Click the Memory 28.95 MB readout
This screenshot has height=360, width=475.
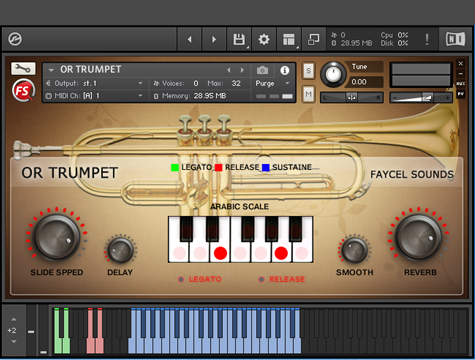click(190, 96)
